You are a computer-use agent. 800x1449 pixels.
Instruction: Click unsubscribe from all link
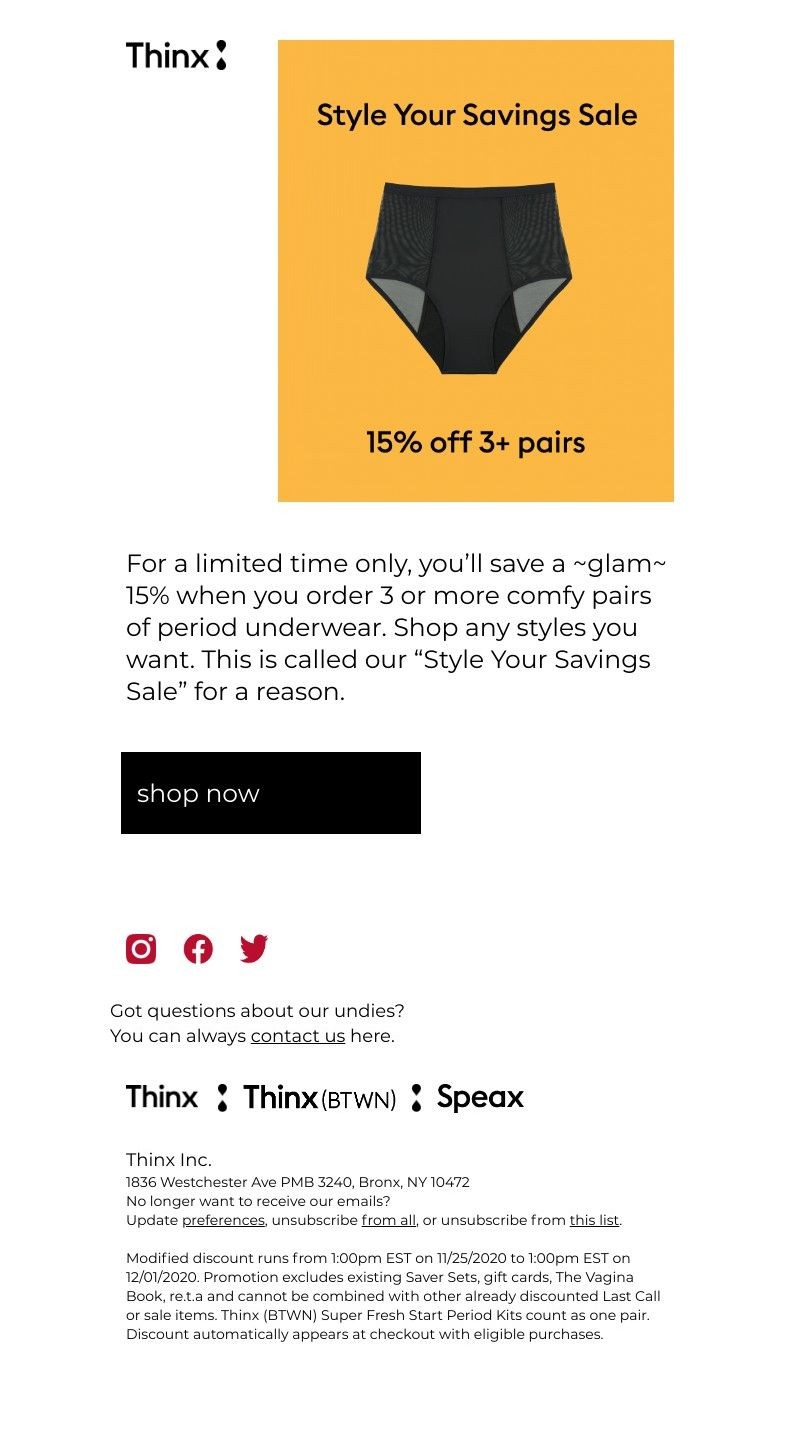[x=389, y=1220]
